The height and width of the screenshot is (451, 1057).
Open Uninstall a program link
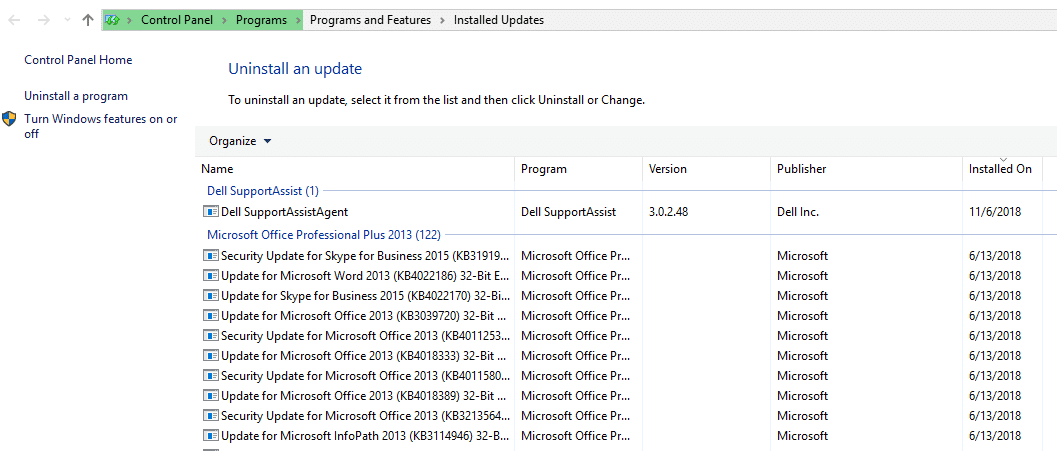pos(76,96)
